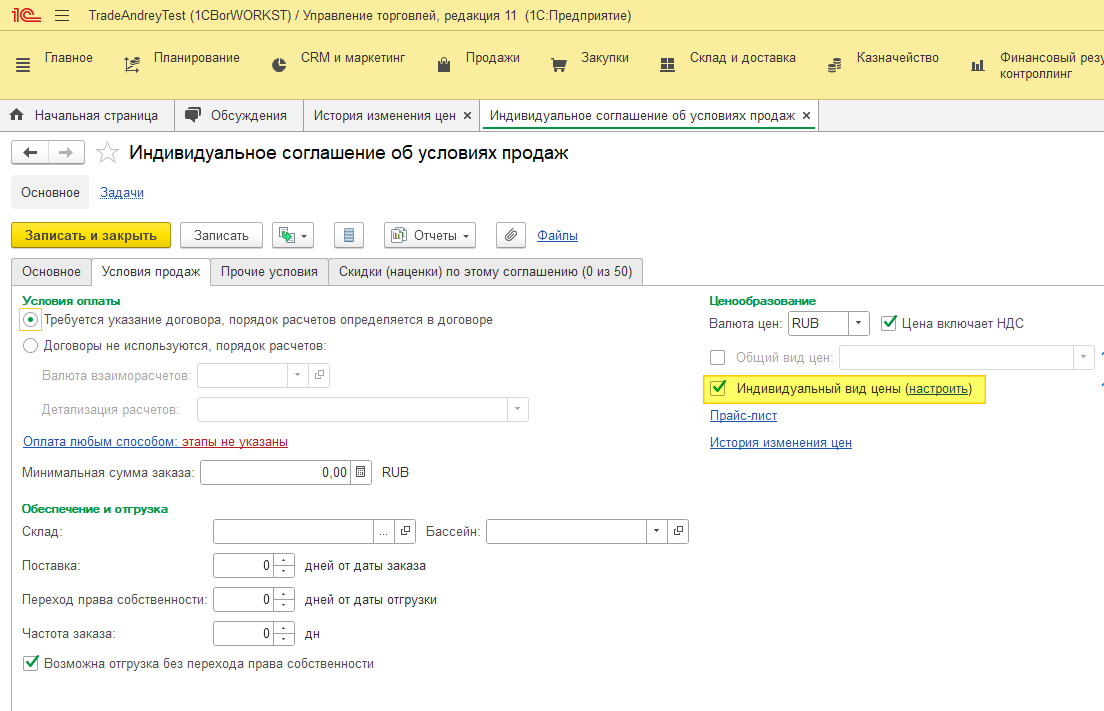The height and width of the screenshot is (711, 1104).
Task: Enable the 'Общий вид цен' checkbox
Action: (x=717, y=357)
